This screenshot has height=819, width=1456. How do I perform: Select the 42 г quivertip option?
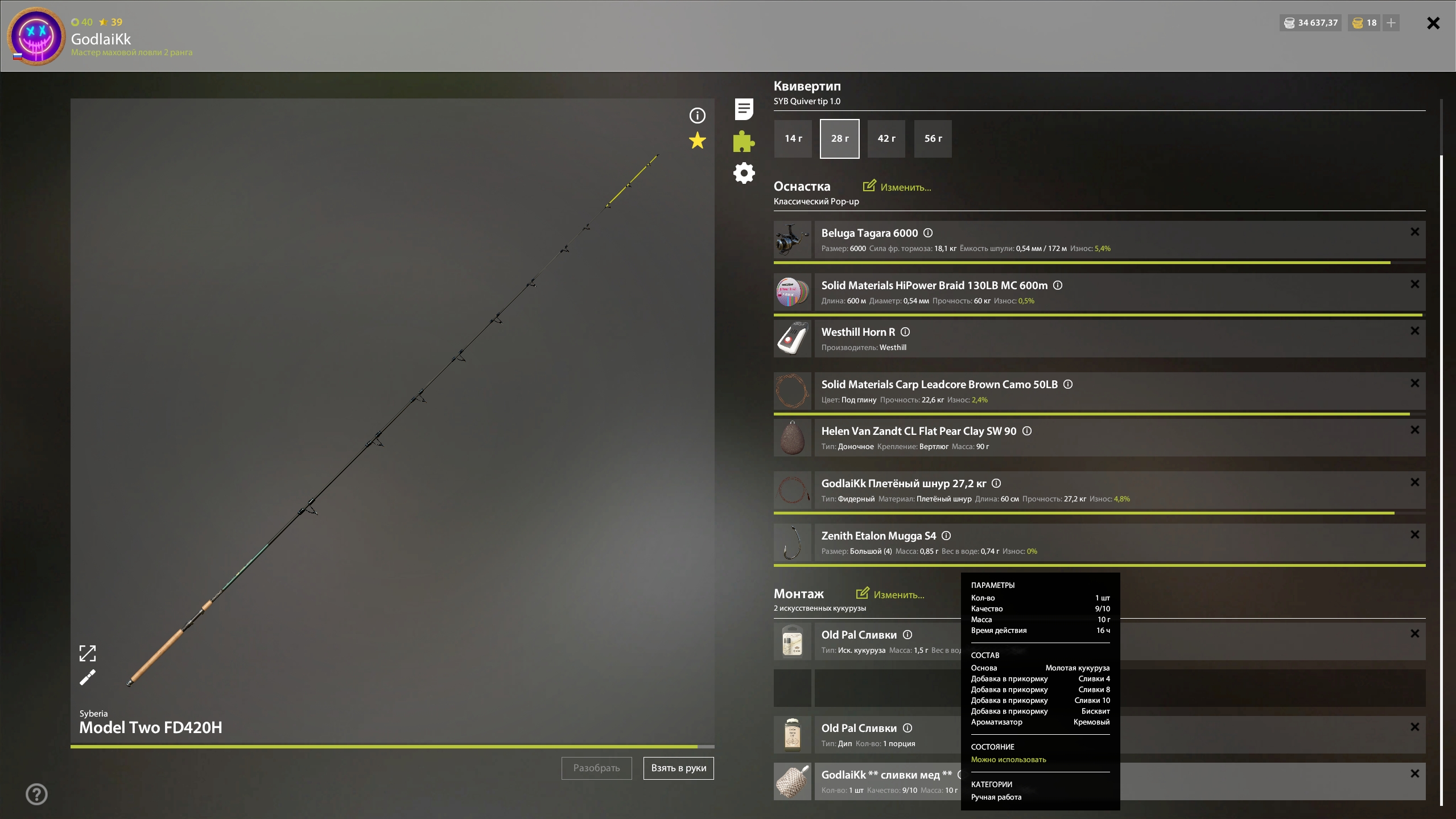pyautogui.click(x=886, y=138)
